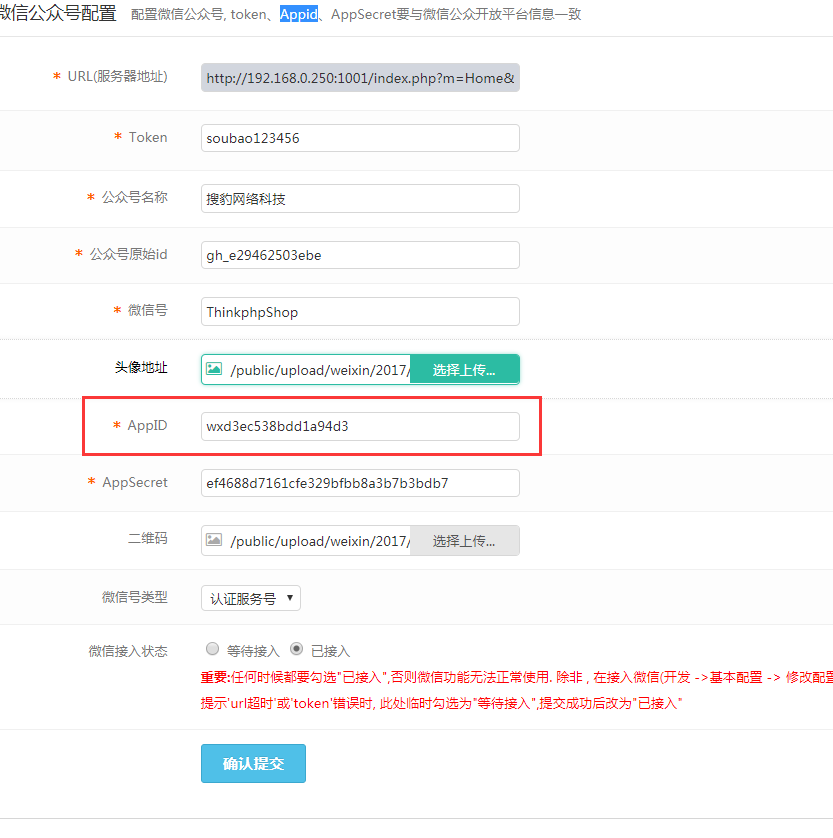The height and width of the screenshot is (838, 833).
Task: Select the 等待接入 radio button
Action: click(x=211, y=648)
